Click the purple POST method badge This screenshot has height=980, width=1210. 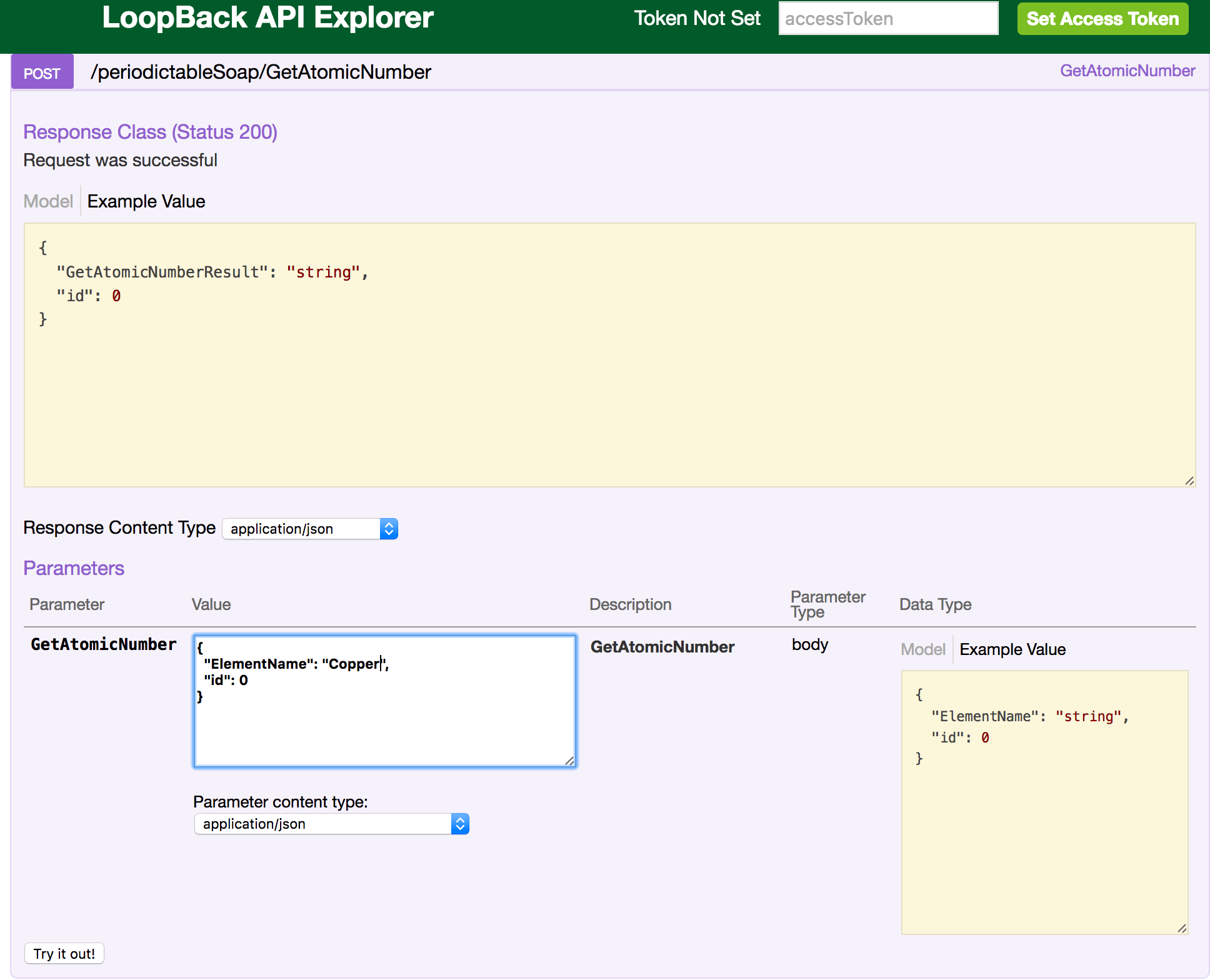pyautogui.click(x=41, y=72)
